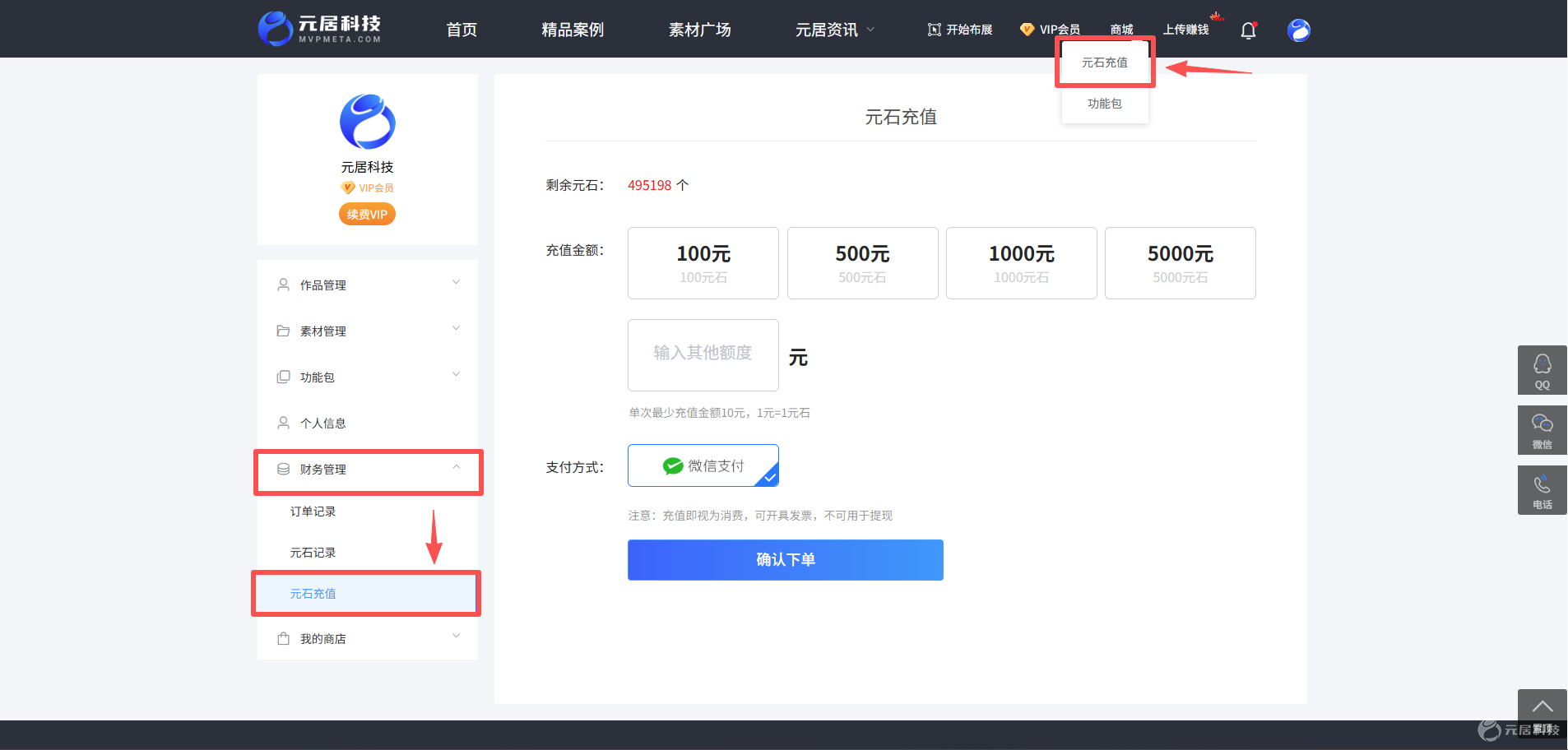Open the notification bell icon
Viewport: 1568px width, 750px height.
tap(1248, 30)
